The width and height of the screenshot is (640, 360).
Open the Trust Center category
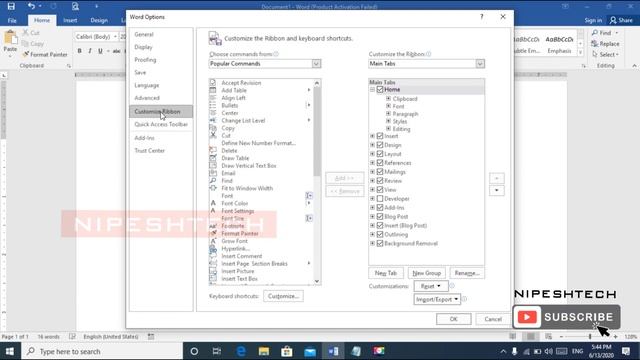point(149,151)
